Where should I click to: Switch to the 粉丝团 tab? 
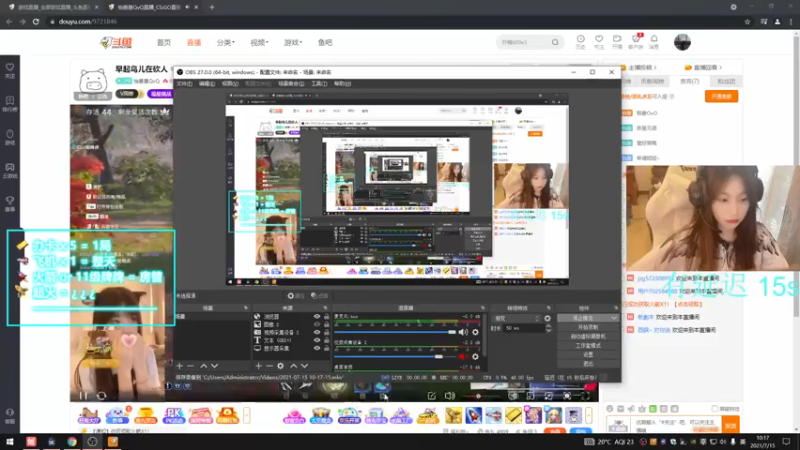tap(726, 81)
